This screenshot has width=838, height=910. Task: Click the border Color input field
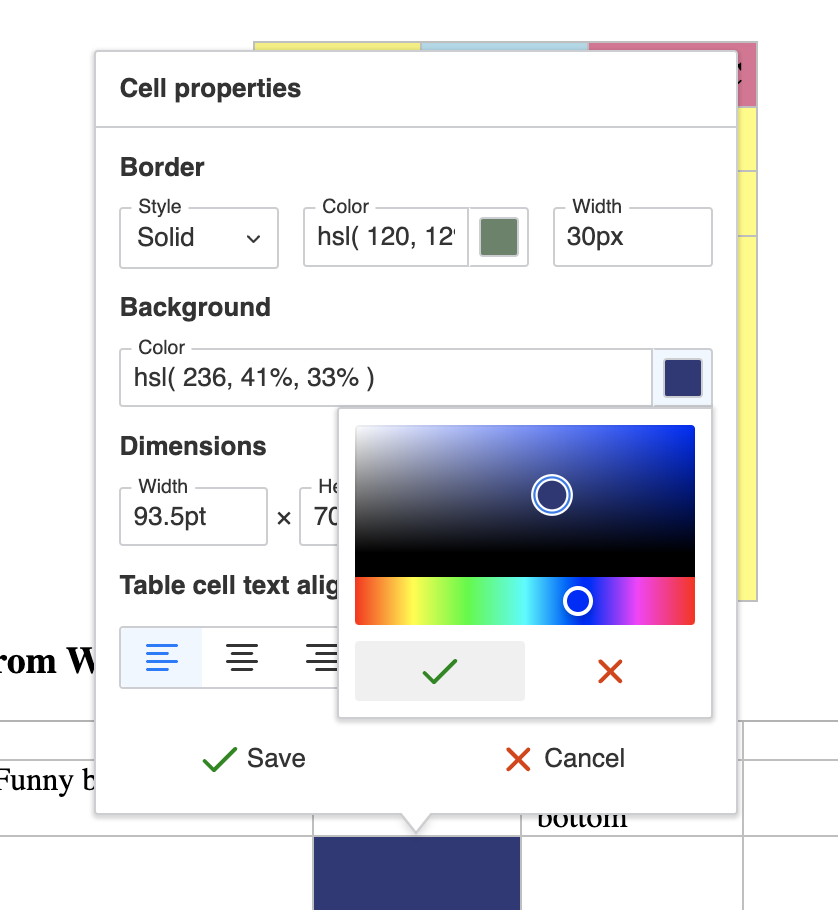(x=385, y=237)
